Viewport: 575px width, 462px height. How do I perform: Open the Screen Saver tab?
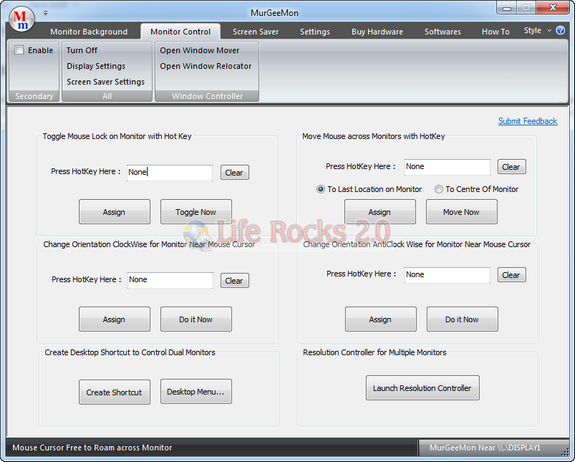coord(256,32)
